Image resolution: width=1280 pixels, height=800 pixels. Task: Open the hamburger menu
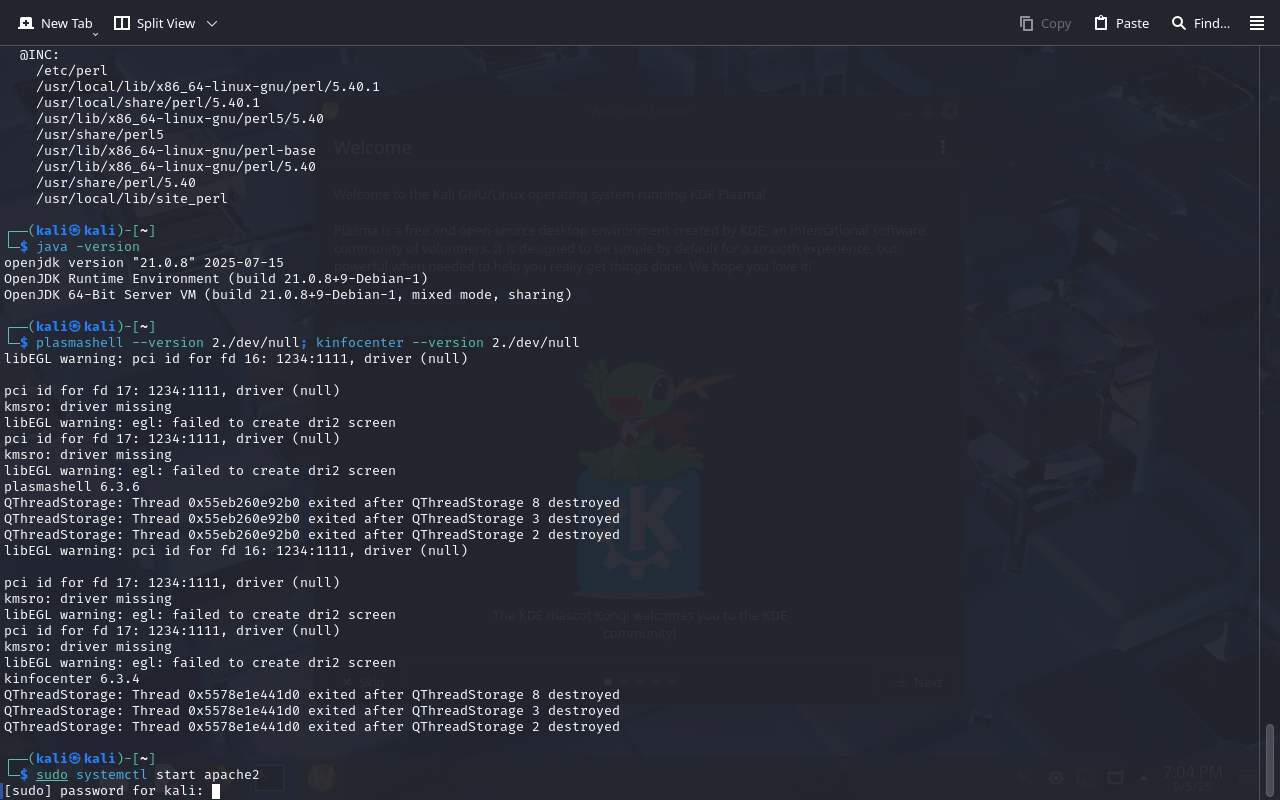(x=1257, y=23)
